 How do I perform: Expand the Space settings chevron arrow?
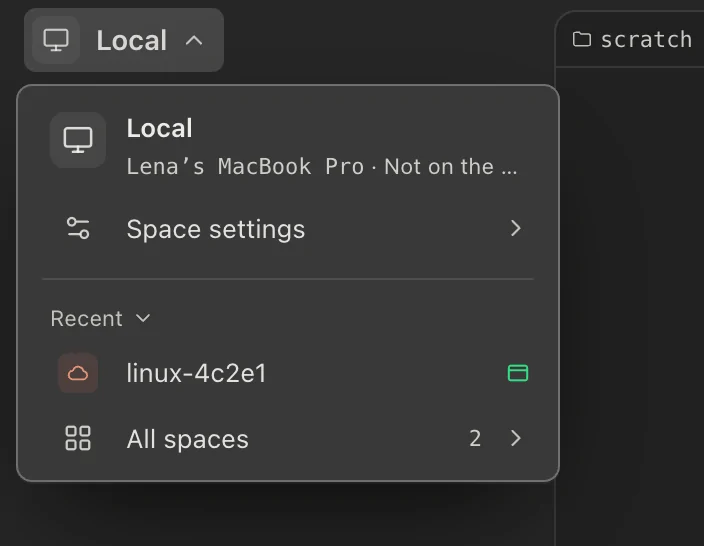tap(515, 228)
